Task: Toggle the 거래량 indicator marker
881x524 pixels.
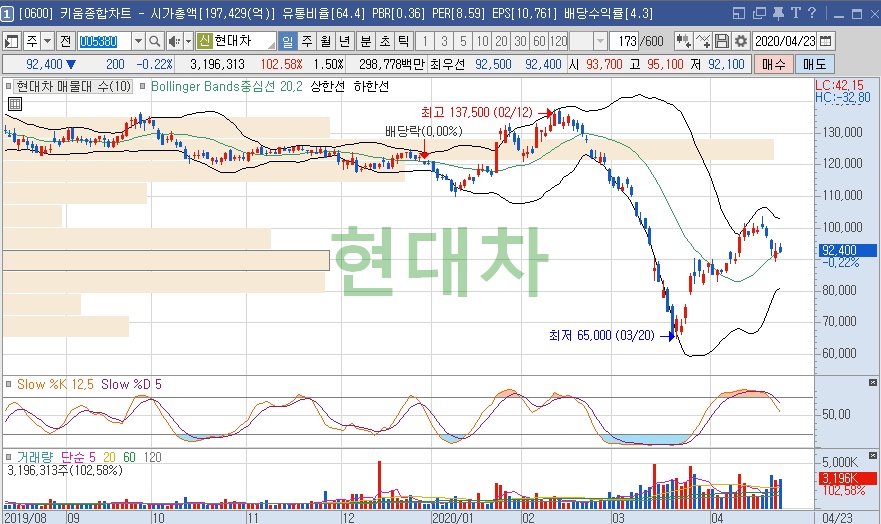Action: (8, 457)
